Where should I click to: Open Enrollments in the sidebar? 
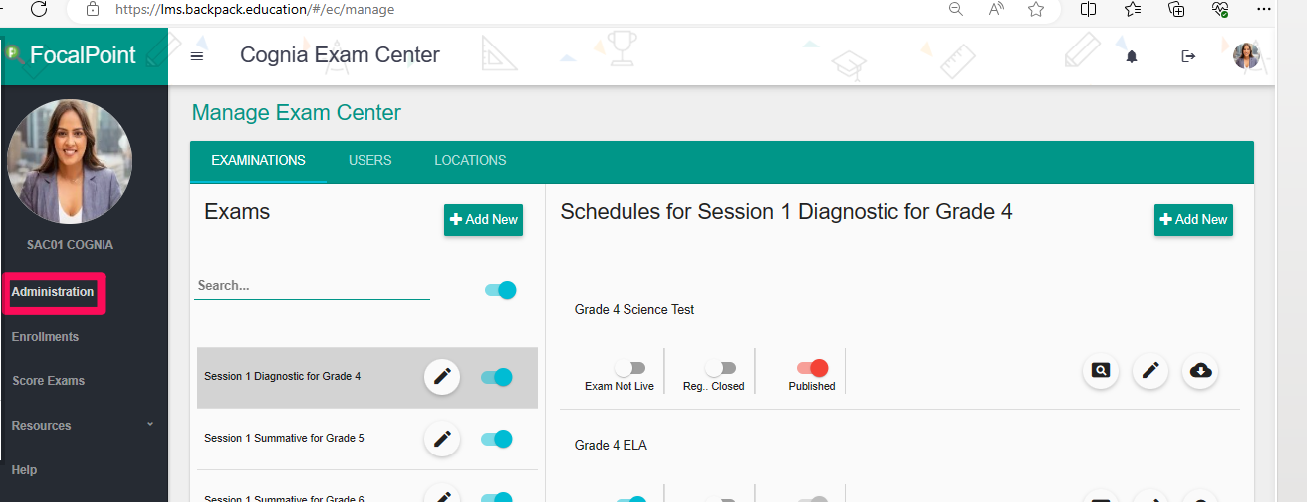[45, 337]
